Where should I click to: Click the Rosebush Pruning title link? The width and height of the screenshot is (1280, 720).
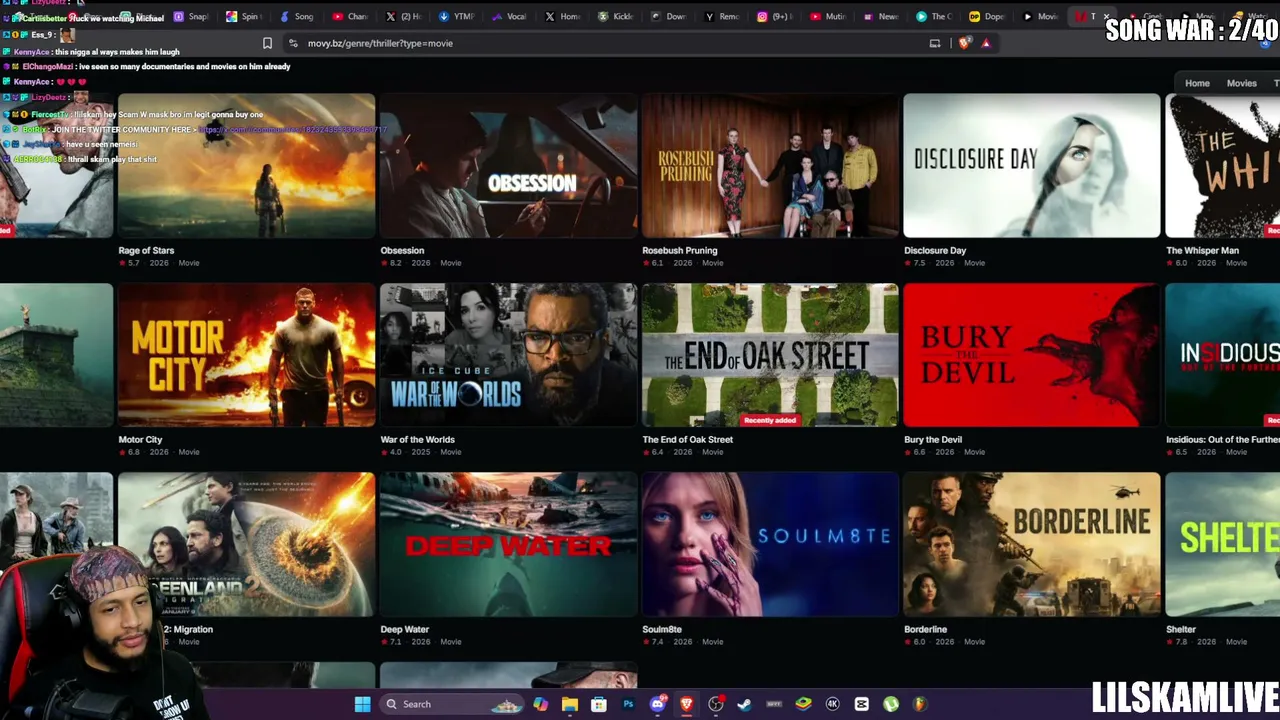pos(679,250)
